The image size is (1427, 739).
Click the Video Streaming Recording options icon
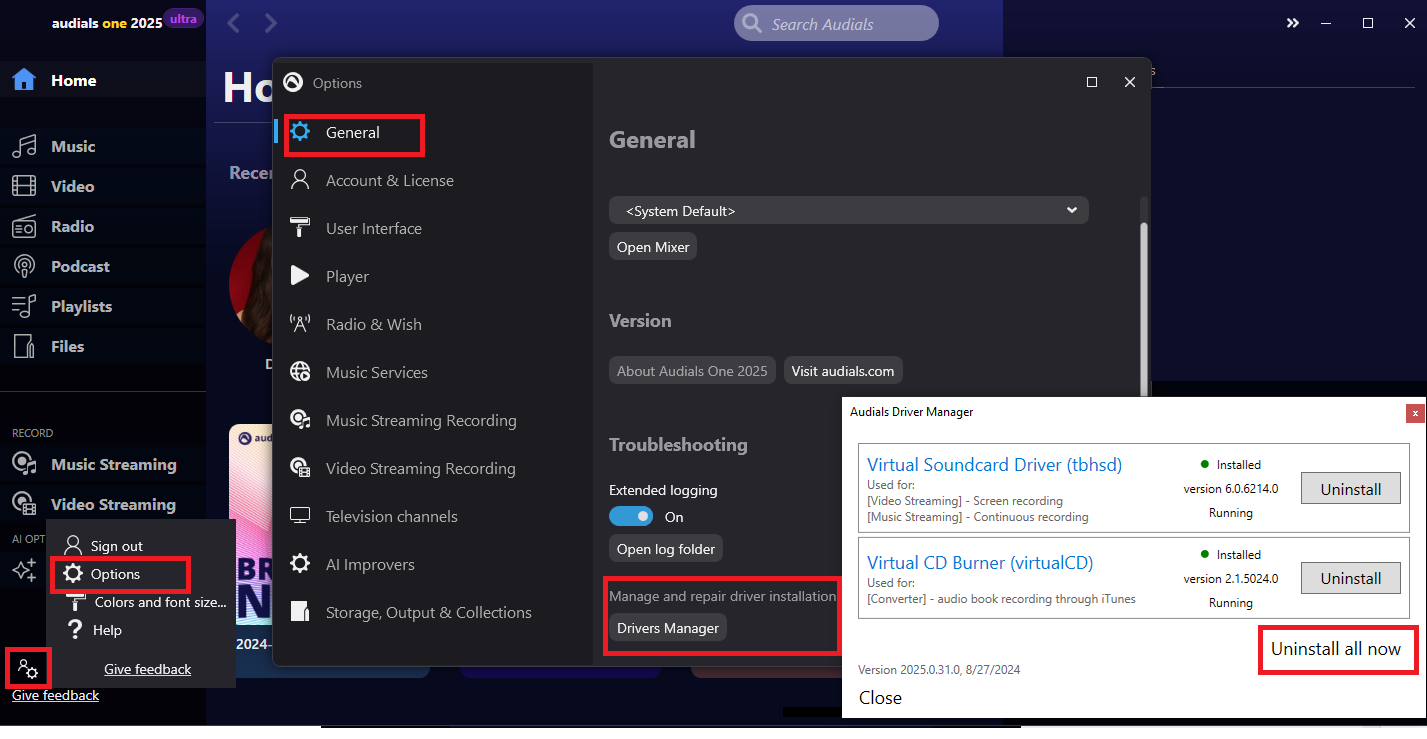[300, 468]
